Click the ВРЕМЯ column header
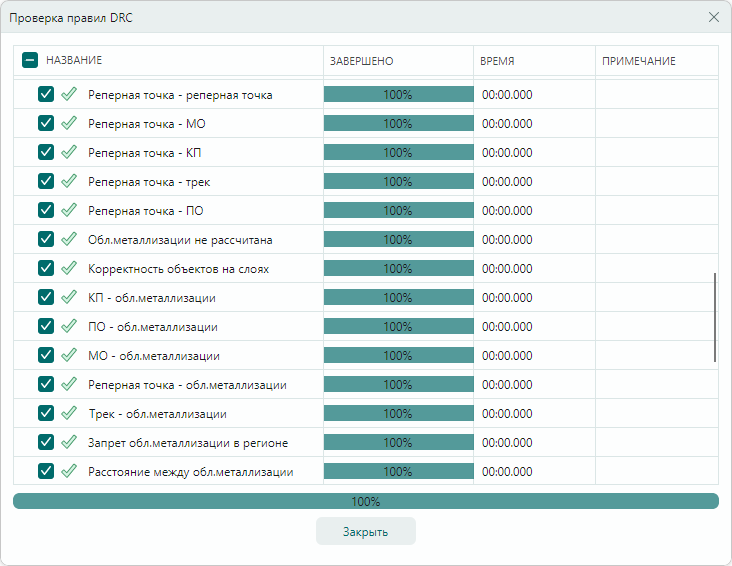The width and height of the screenshot is (732, 566). click(497, 61)
